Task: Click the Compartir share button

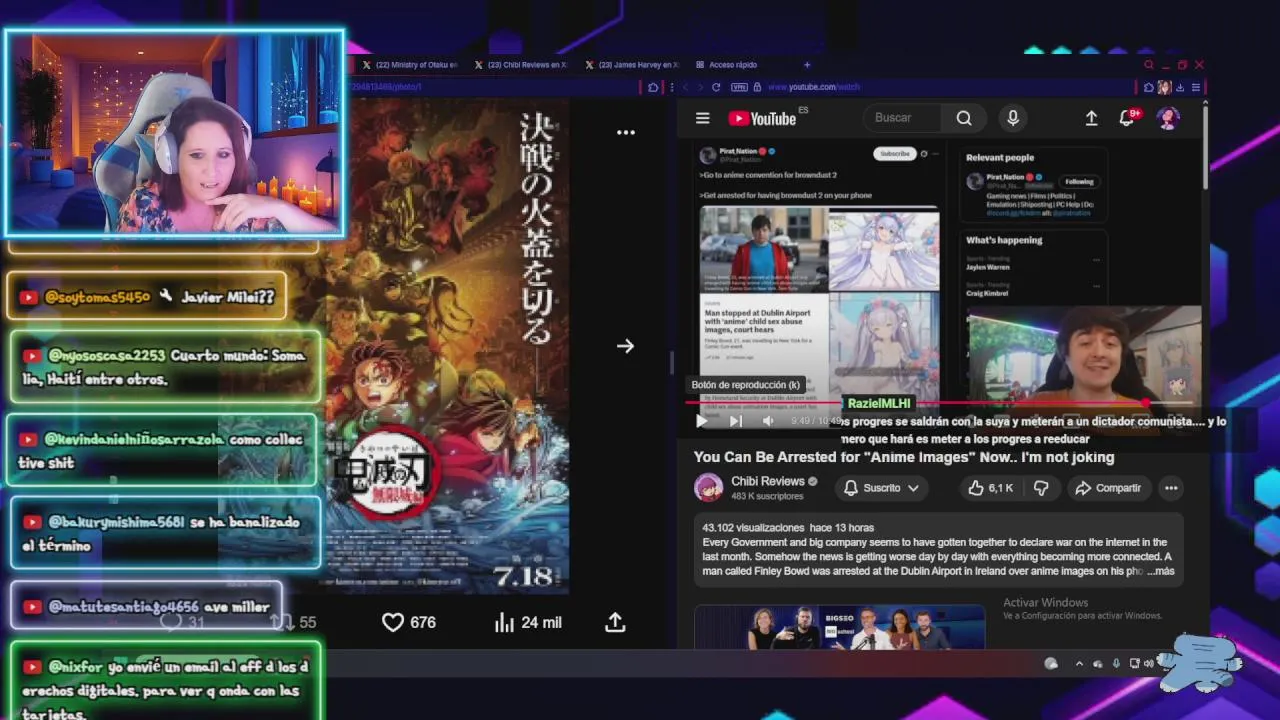Action: tap(1107, 488)
